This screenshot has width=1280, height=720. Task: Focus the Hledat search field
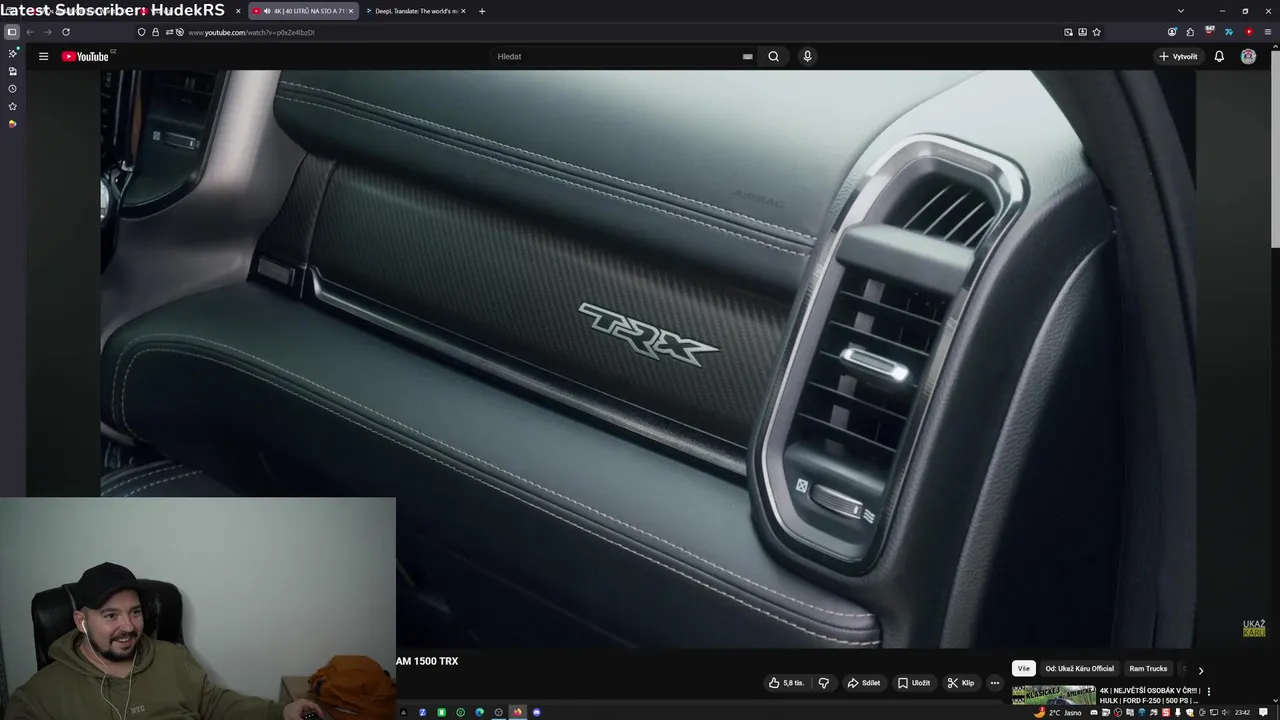click(x=615, y=56)
